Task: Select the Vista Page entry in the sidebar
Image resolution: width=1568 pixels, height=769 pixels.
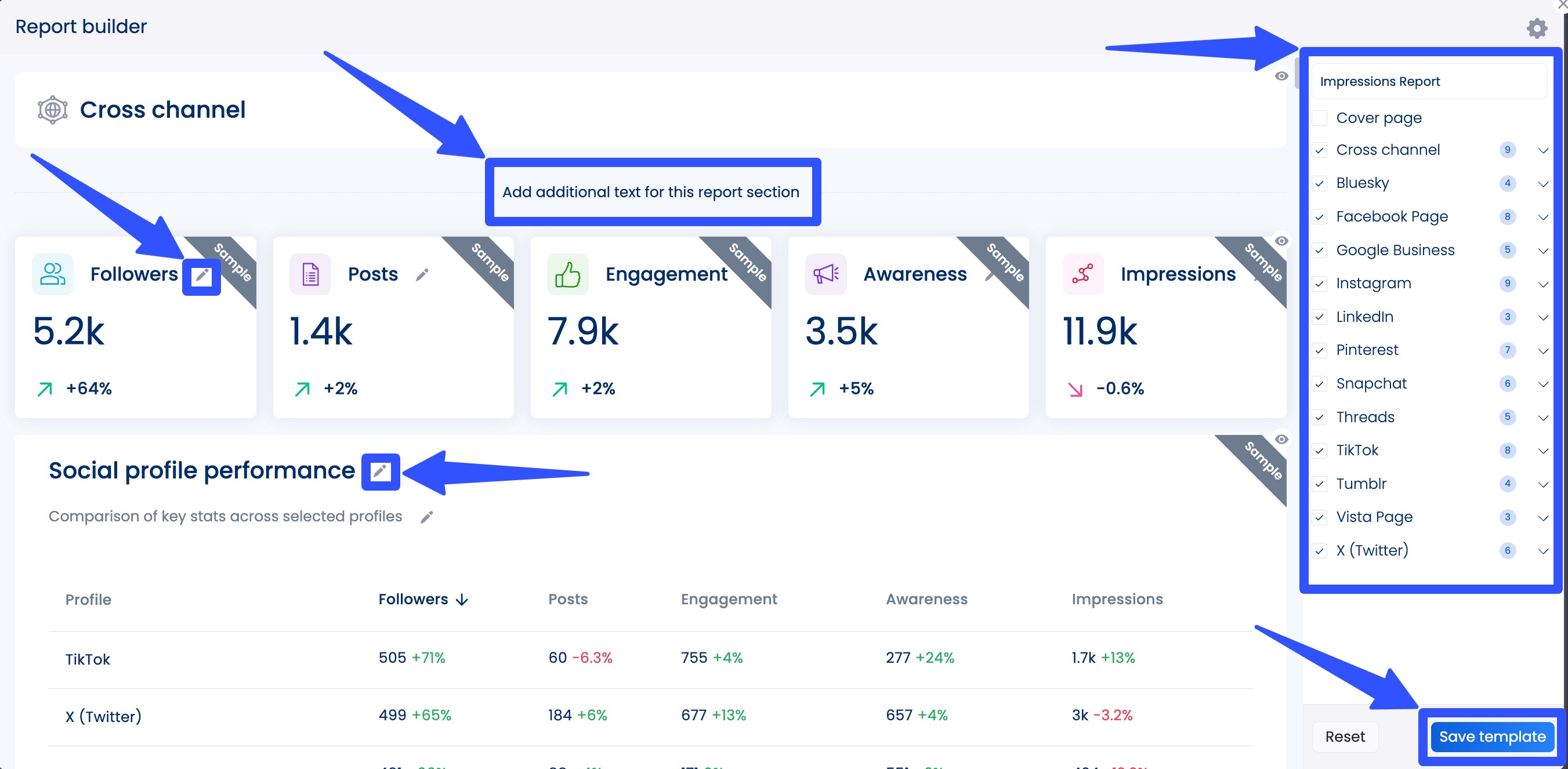Action: 1374,517
